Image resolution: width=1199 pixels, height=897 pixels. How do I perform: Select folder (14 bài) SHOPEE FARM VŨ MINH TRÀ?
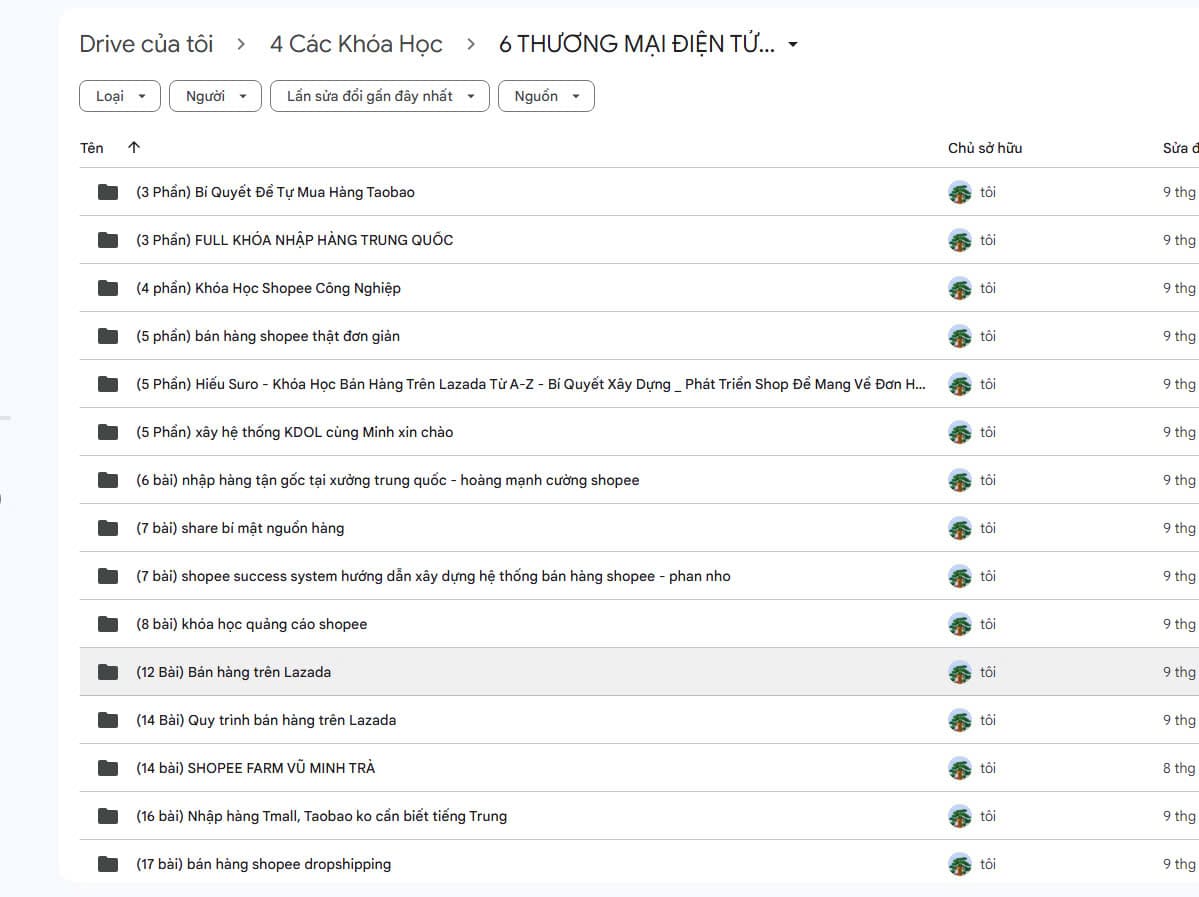[255, 768]
